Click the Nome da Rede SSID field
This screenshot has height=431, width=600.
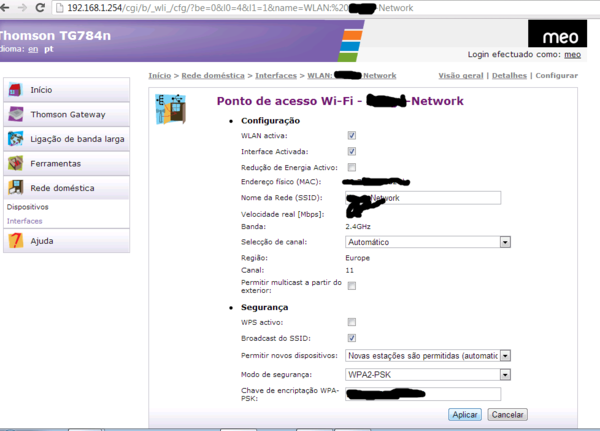(x=423, y=198)
